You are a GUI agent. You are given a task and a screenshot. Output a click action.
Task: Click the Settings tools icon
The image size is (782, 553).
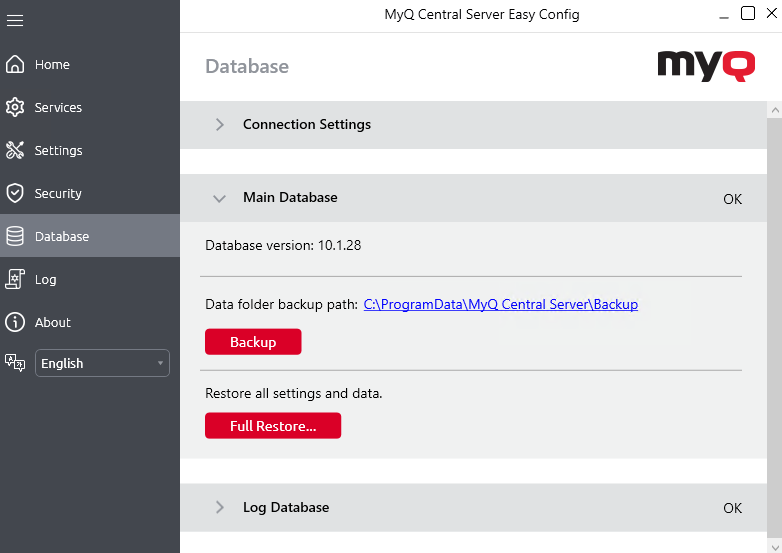pos(15,150)
